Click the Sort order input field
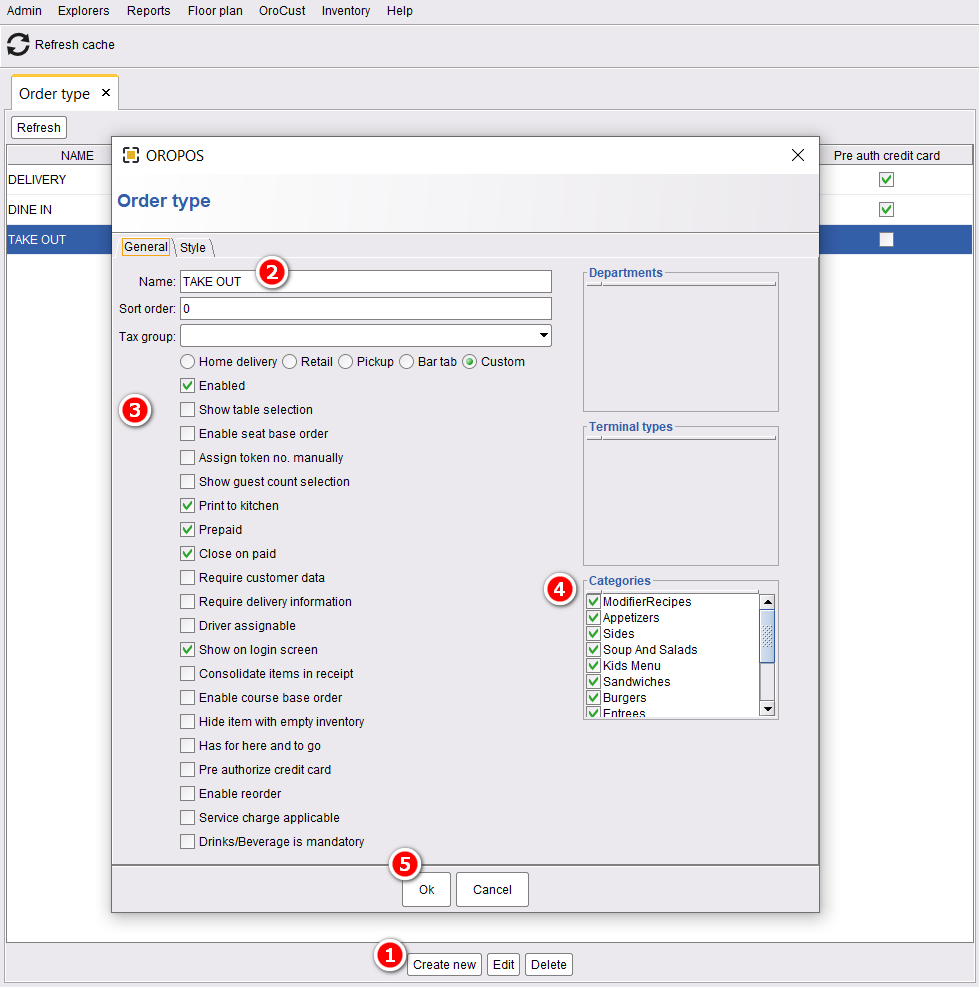 point(366,308)
